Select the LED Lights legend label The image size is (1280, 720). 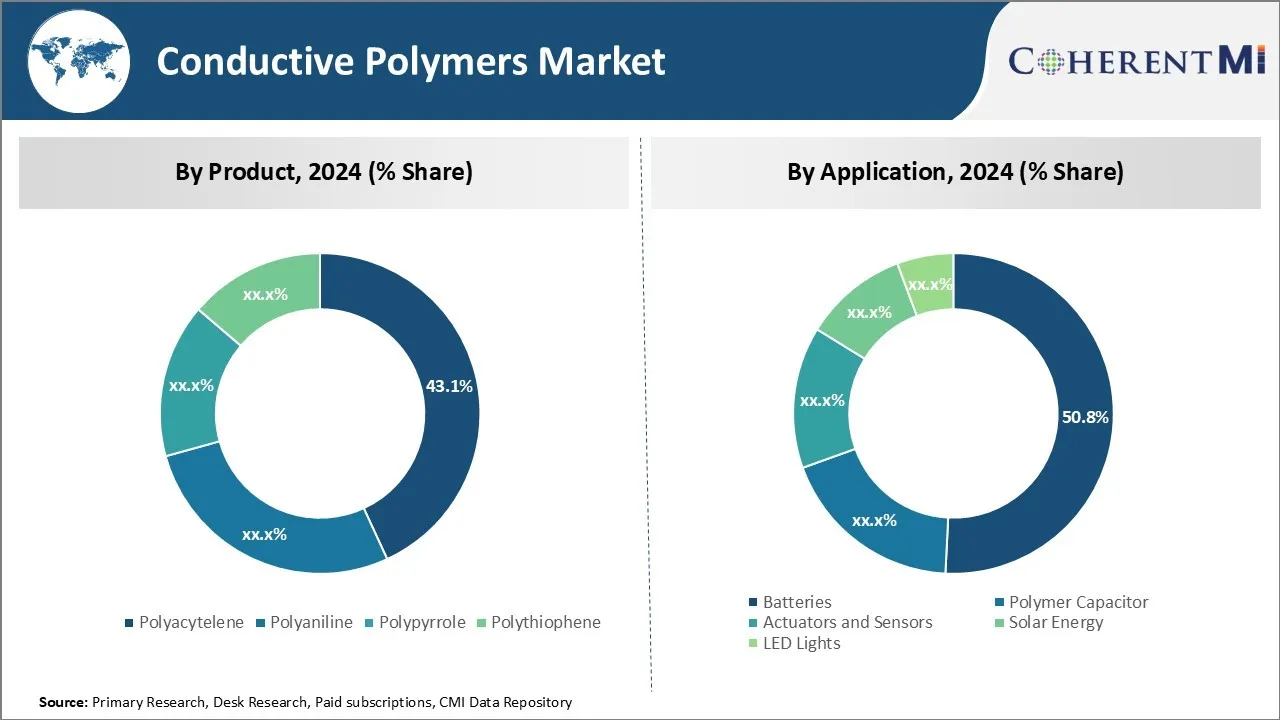[x=802, y=643]
